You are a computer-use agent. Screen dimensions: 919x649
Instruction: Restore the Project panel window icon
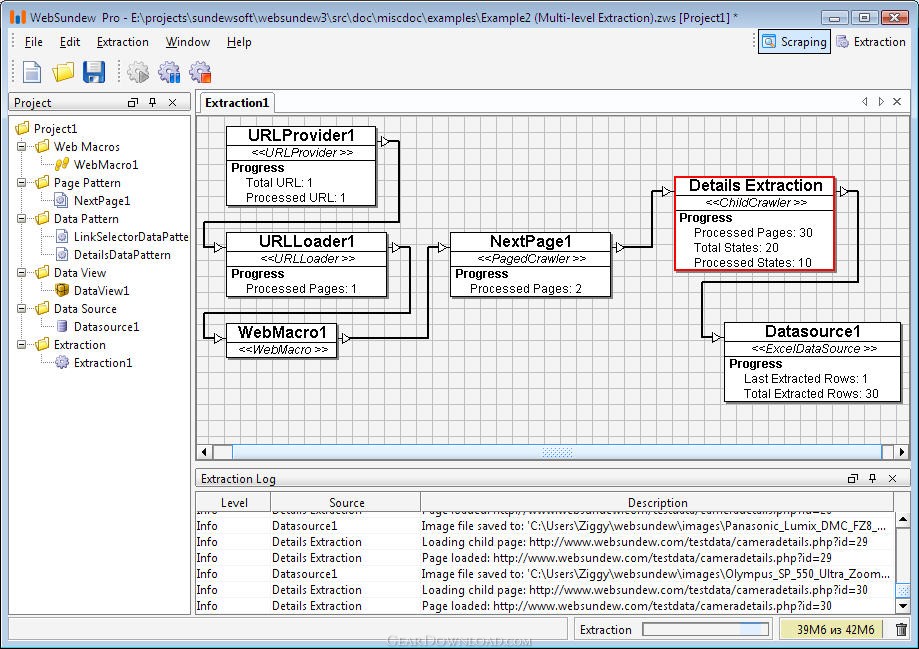point(133,103)
